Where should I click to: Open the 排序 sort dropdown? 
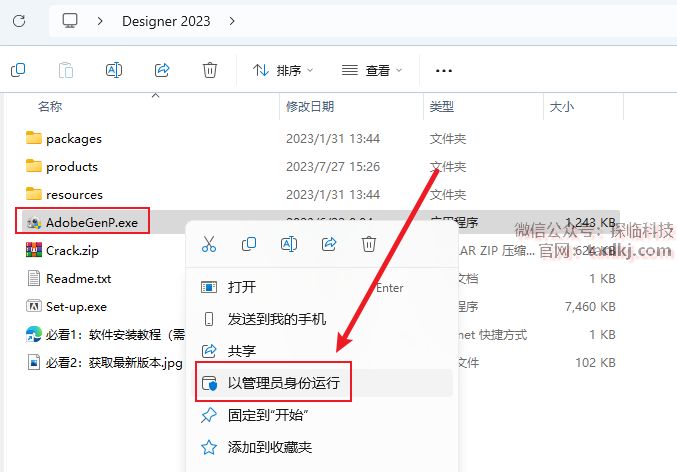tap(283, 70)
